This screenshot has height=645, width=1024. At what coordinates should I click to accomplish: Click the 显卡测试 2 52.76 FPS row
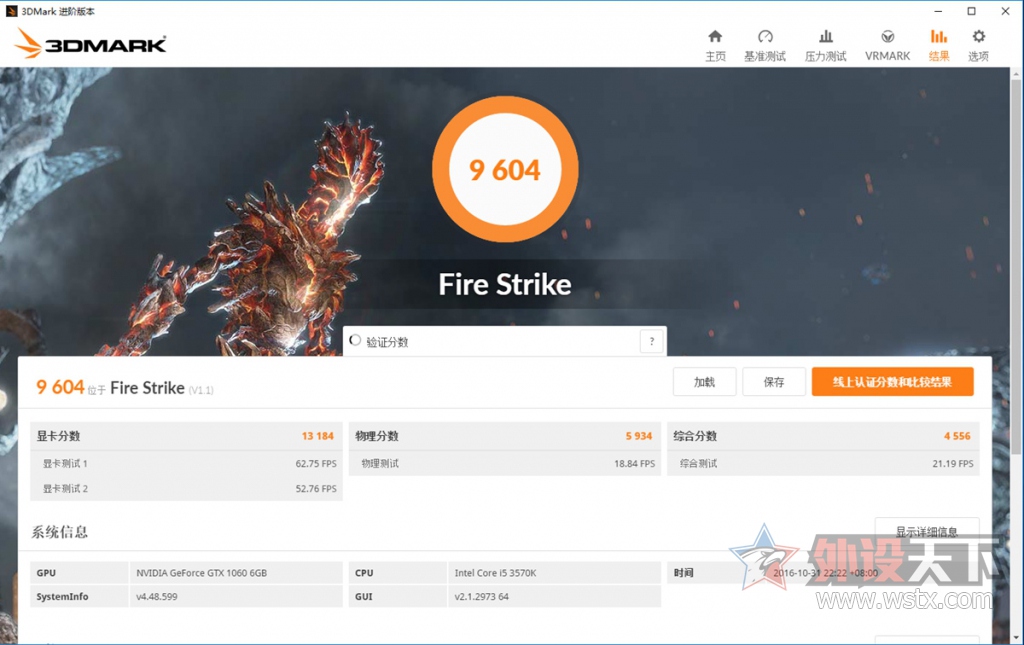pyautogui.click(x=186, y=488)
